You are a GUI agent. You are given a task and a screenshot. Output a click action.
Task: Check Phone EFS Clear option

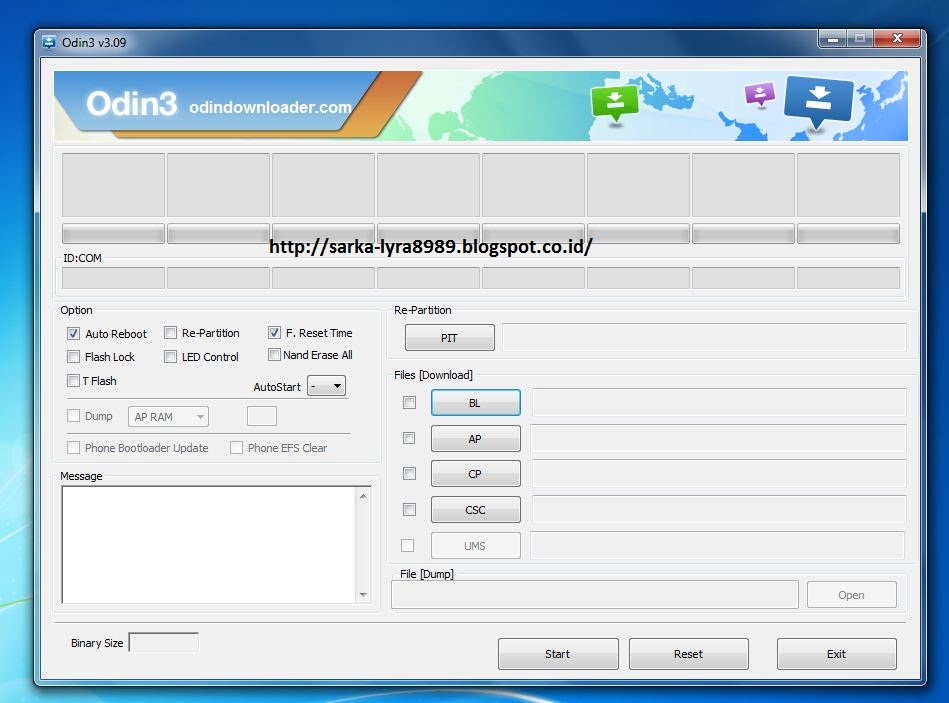237,448
